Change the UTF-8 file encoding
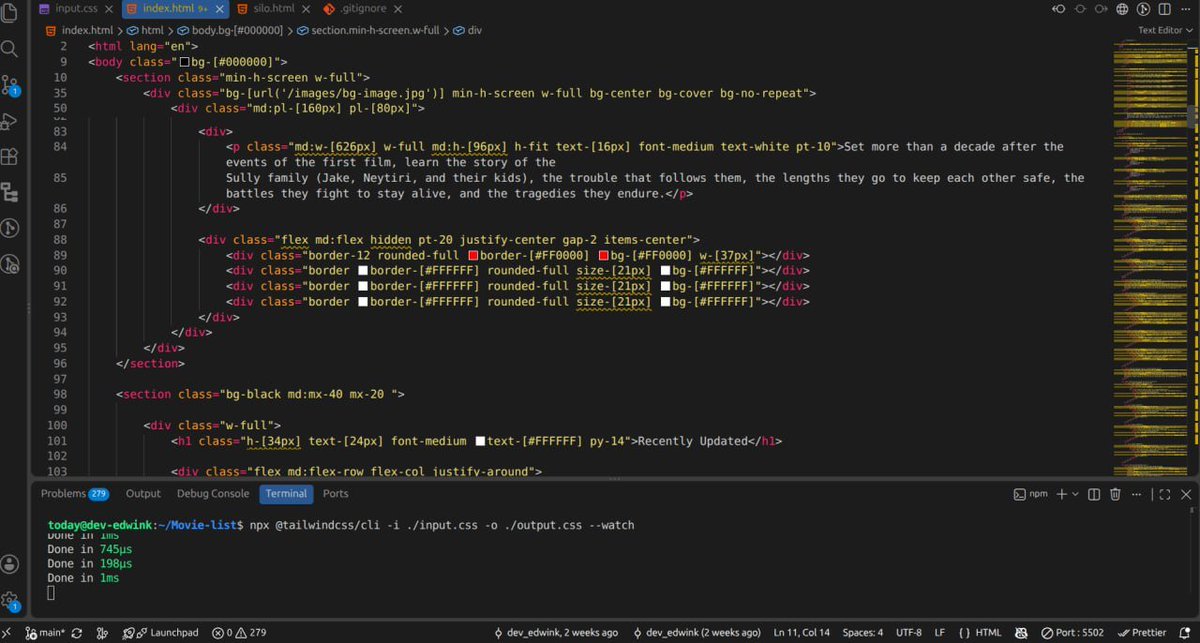Viewport: 1200px width, 643px height. [x=909, y=633]
